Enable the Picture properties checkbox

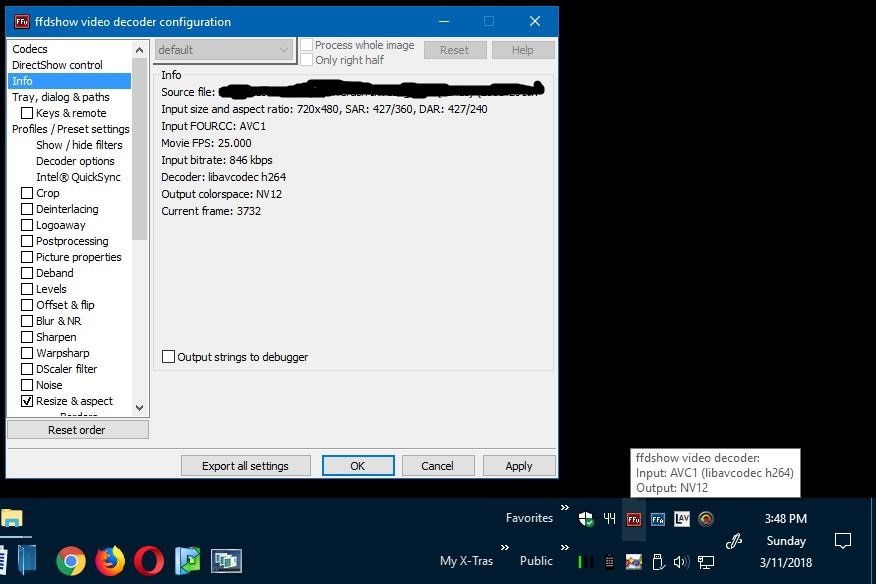click(x=27, y=257)
